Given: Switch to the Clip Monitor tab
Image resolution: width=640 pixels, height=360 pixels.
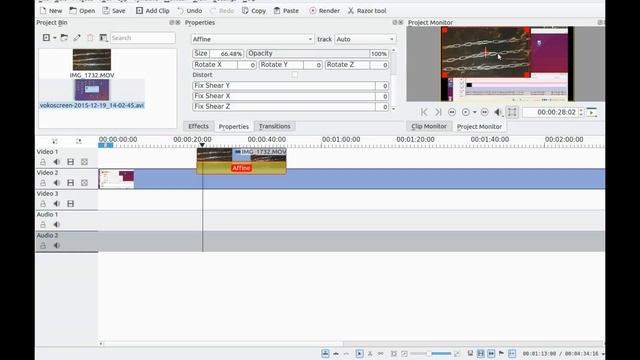Looking at the screenshot, I should tap(429, 126).
